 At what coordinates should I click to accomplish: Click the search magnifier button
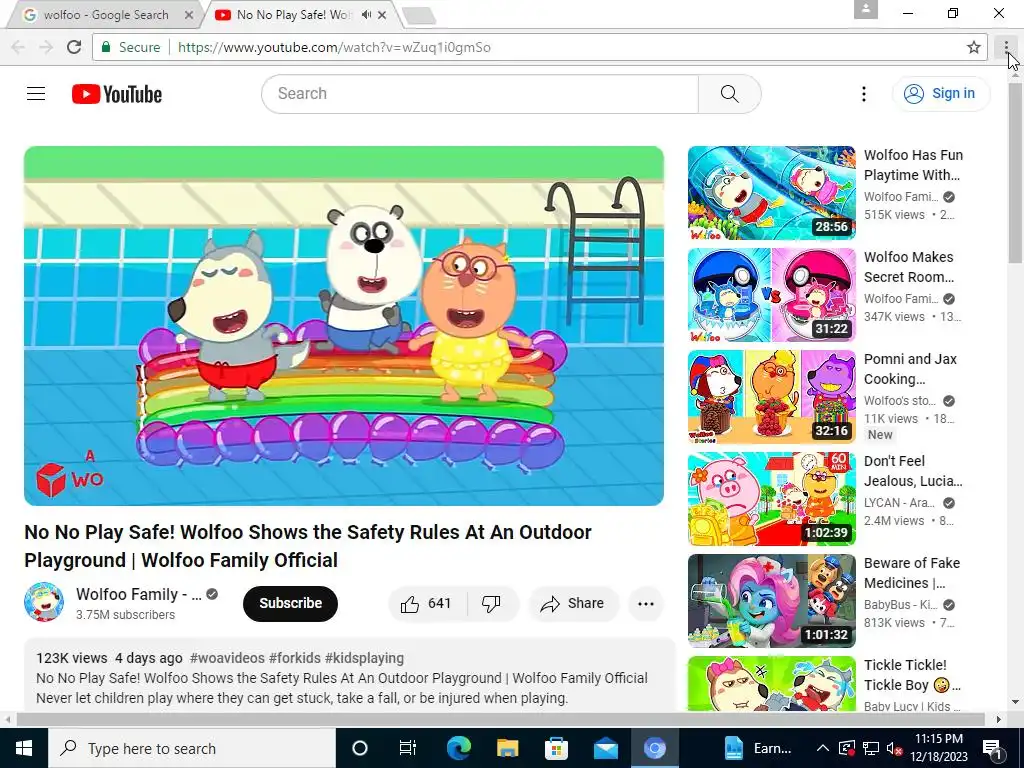729,94
